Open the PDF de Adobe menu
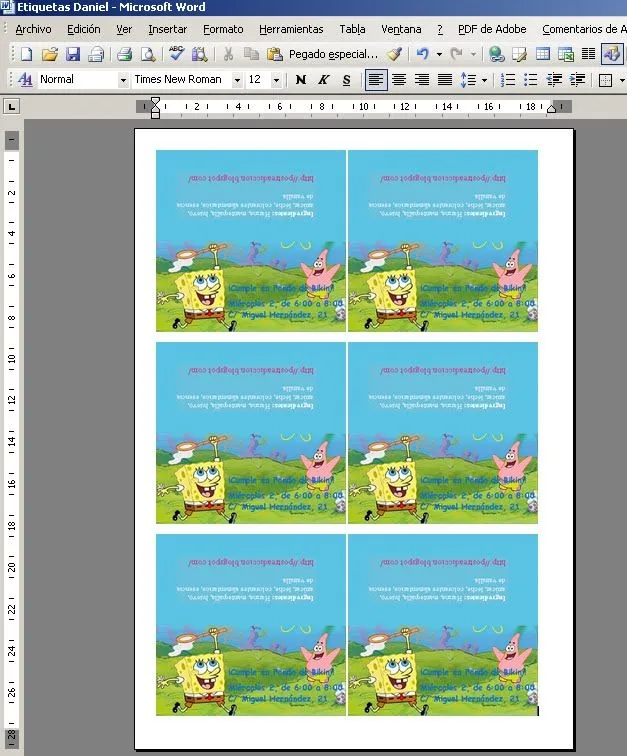 tap(492, 29)
